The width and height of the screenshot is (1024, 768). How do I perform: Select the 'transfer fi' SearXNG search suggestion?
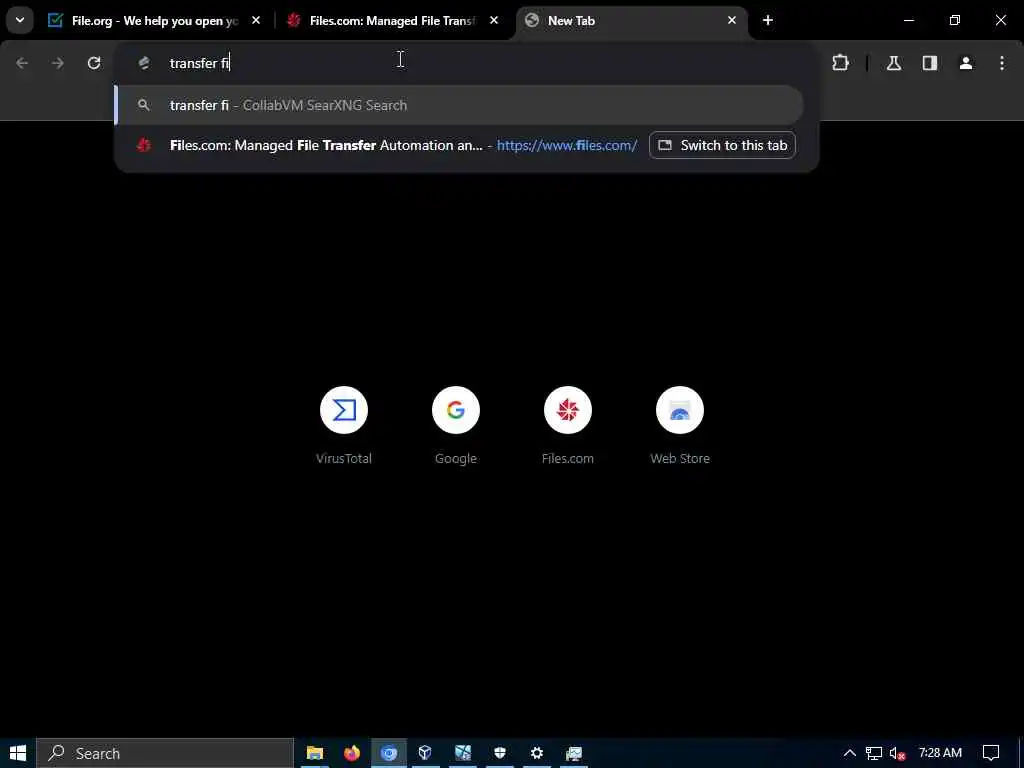point(458,105)
